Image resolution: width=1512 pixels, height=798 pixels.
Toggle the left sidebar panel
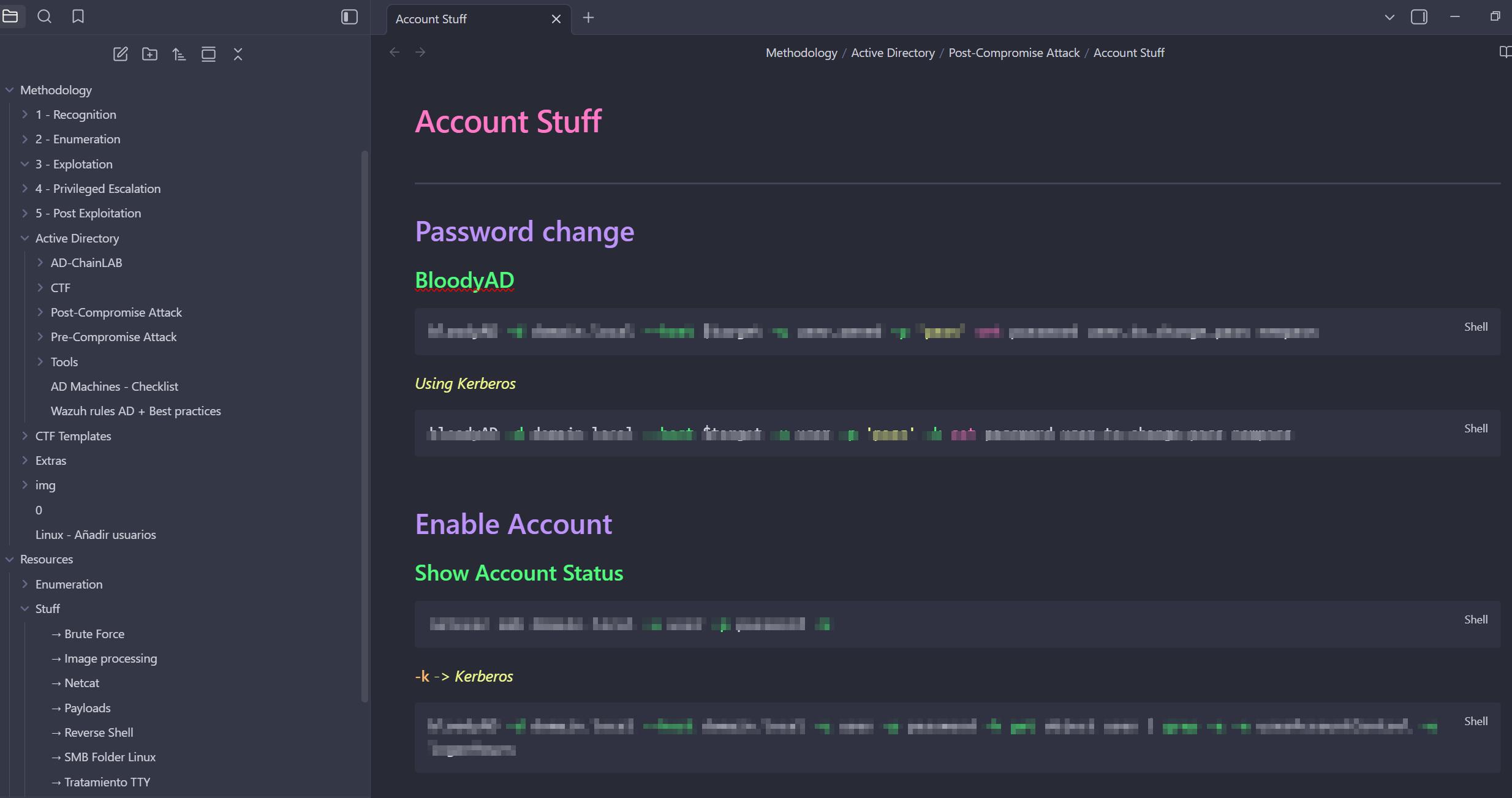pos(349,17)
